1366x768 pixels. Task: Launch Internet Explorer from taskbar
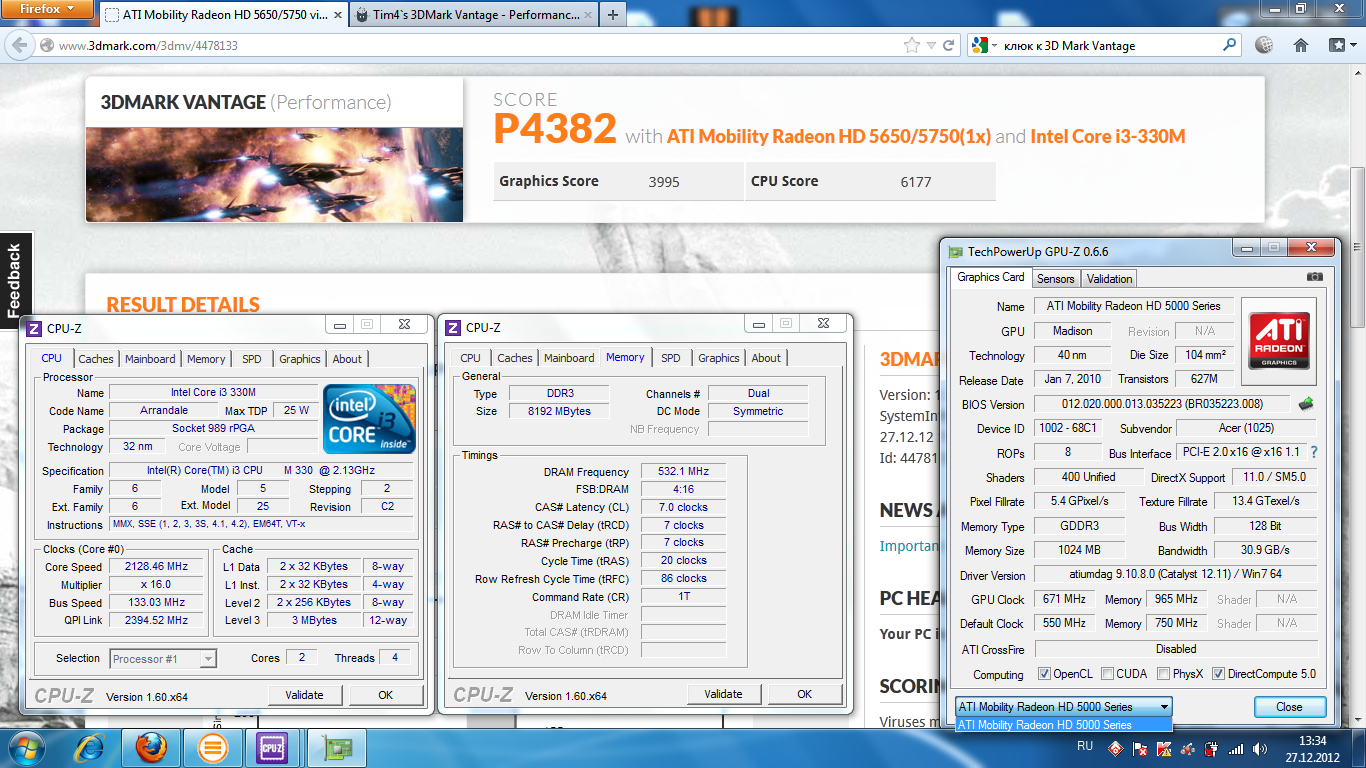point(90,747)
